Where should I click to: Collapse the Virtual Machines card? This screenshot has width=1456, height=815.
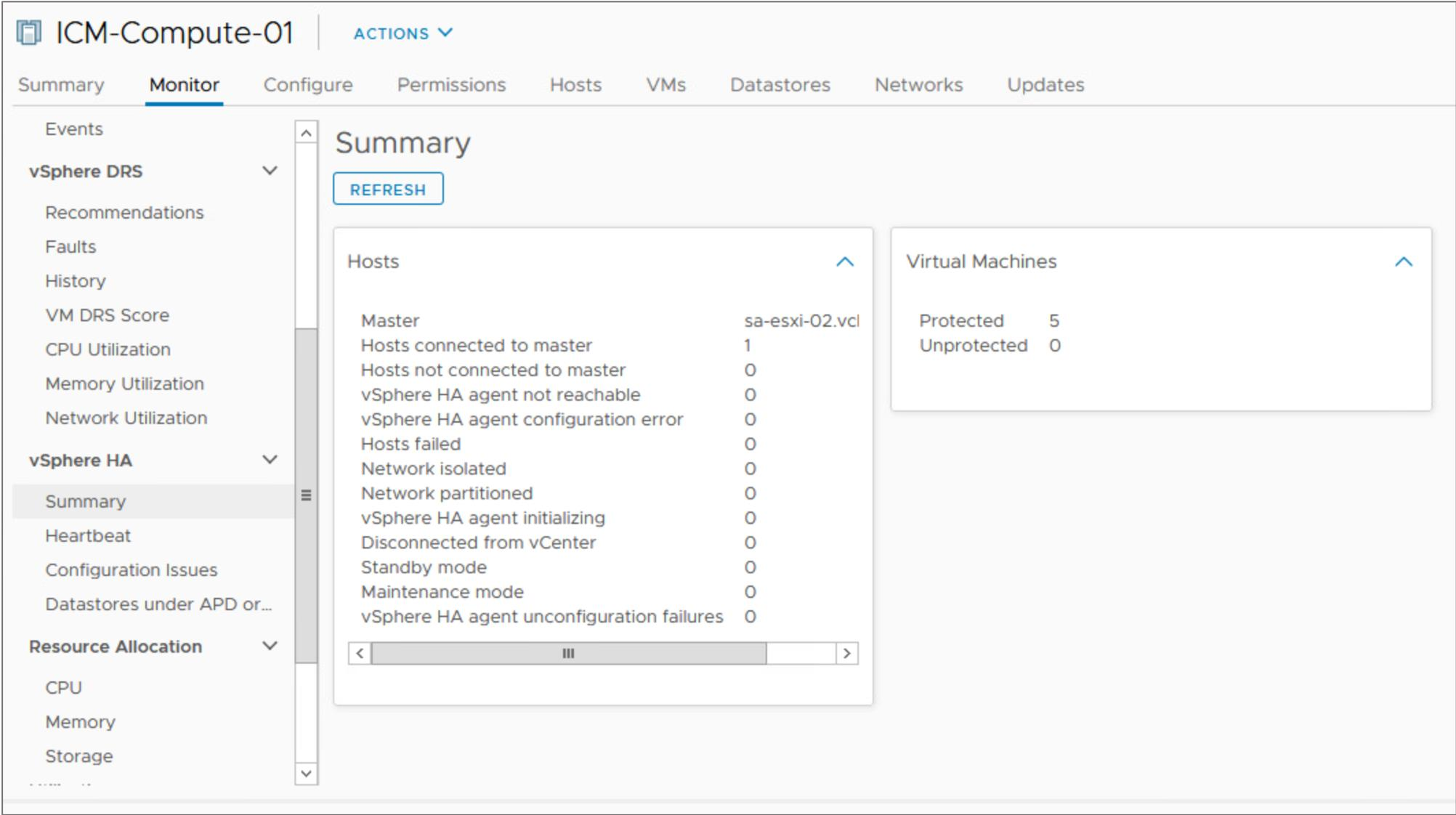(x=1404, y=261)
